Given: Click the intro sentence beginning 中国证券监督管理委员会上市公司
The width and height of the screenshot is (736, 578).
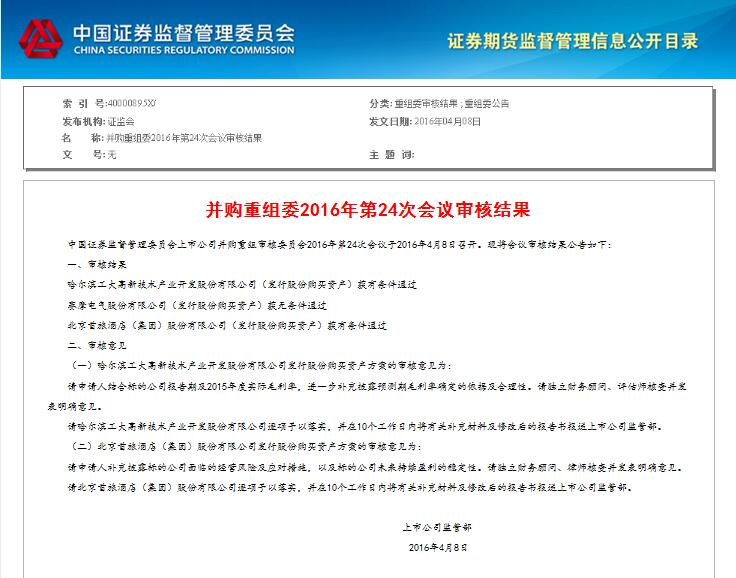Looking at the screenshot, I should coord(339,244).
